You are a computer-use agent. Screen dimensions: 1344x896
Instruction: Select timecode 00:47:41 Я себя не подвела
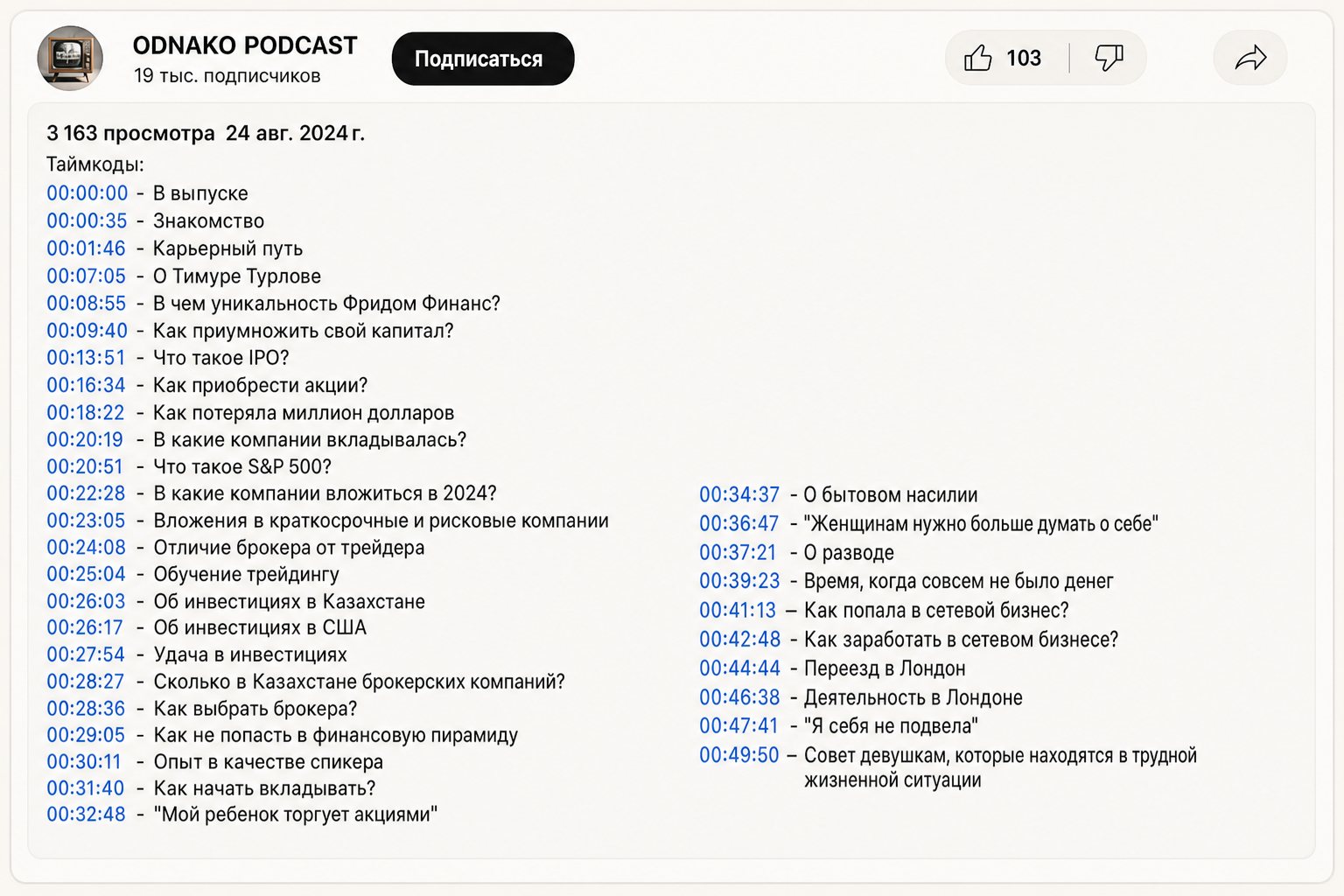click(x=738, y=726)
